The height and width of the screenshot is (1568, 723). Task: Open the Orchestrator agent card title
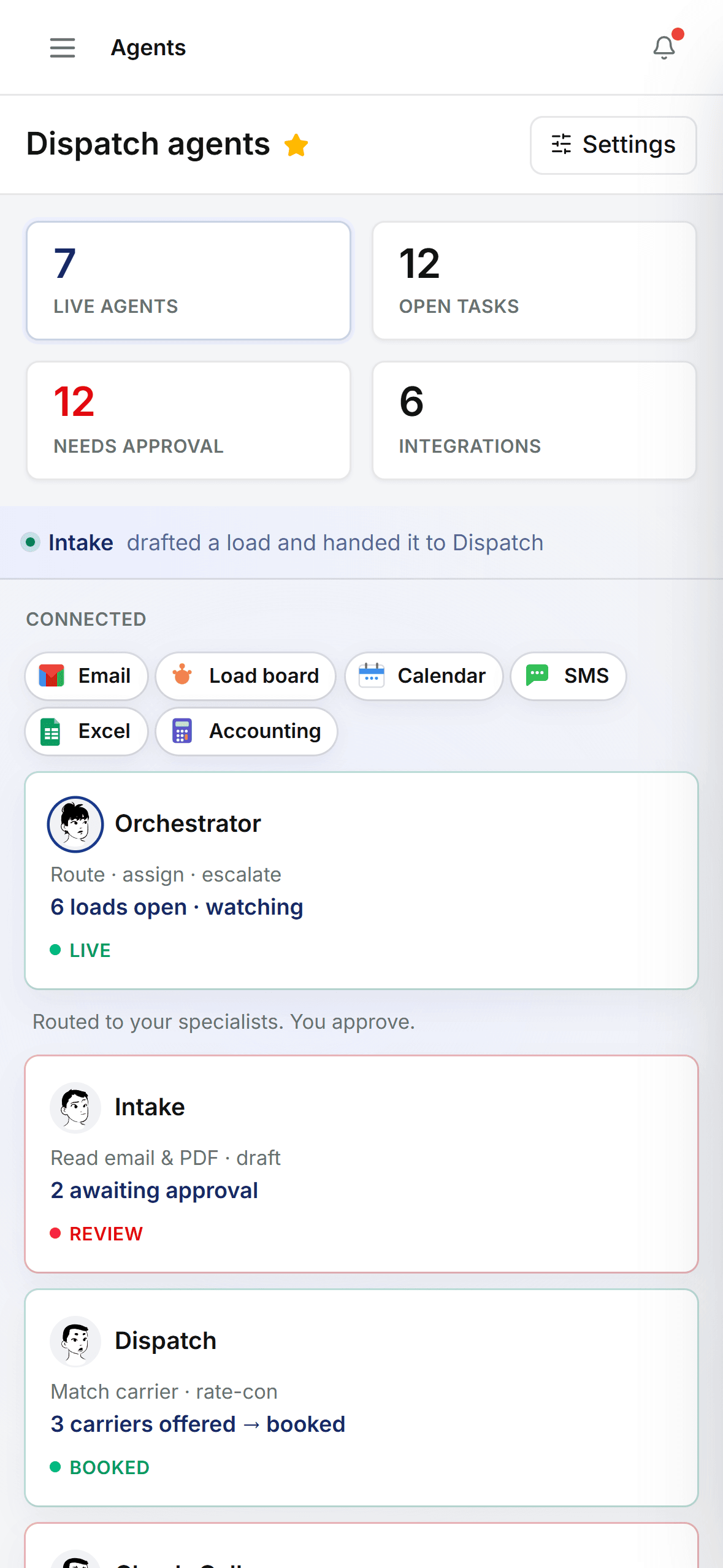(x=188, y=824)
